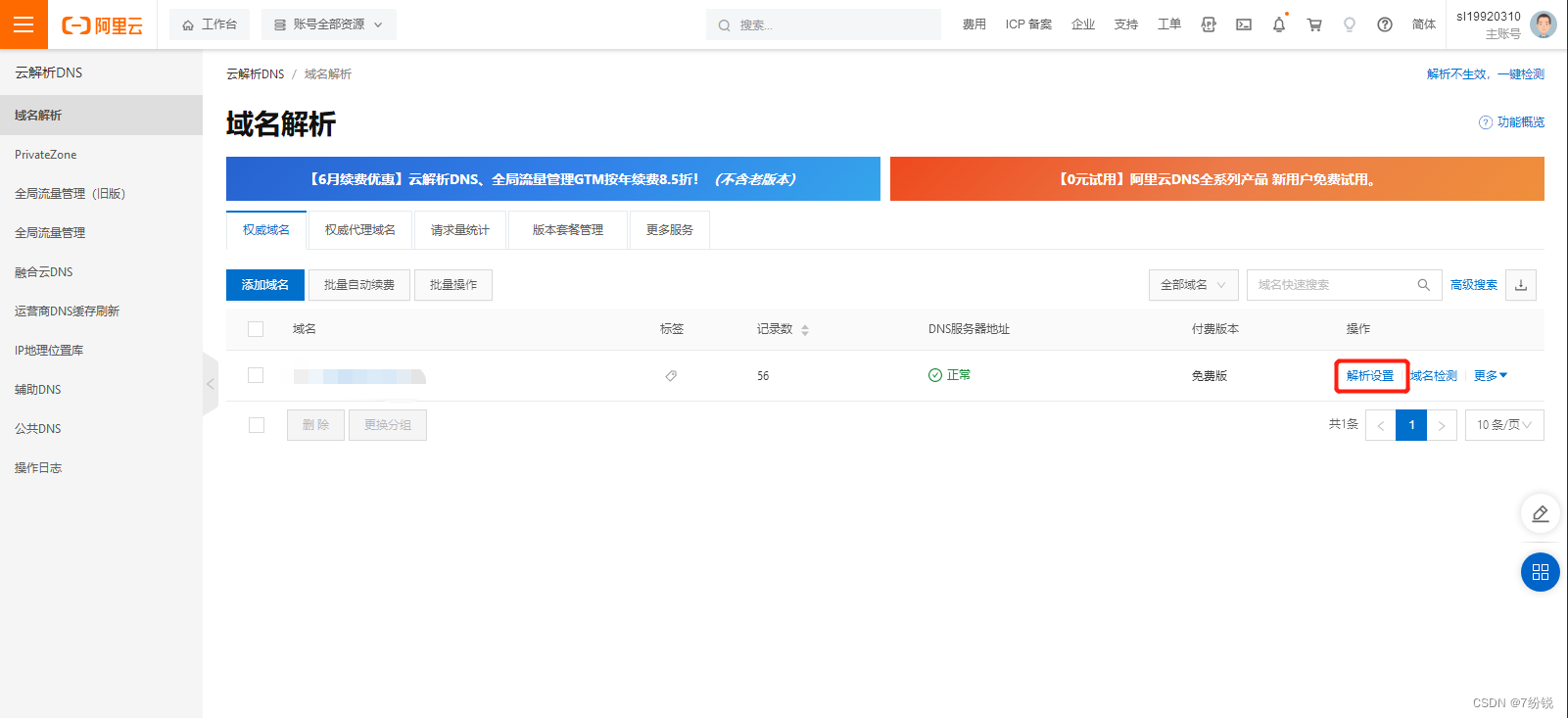Open the hamburger menu in the orange corner
1568x718 pixels.
point(24,24)
